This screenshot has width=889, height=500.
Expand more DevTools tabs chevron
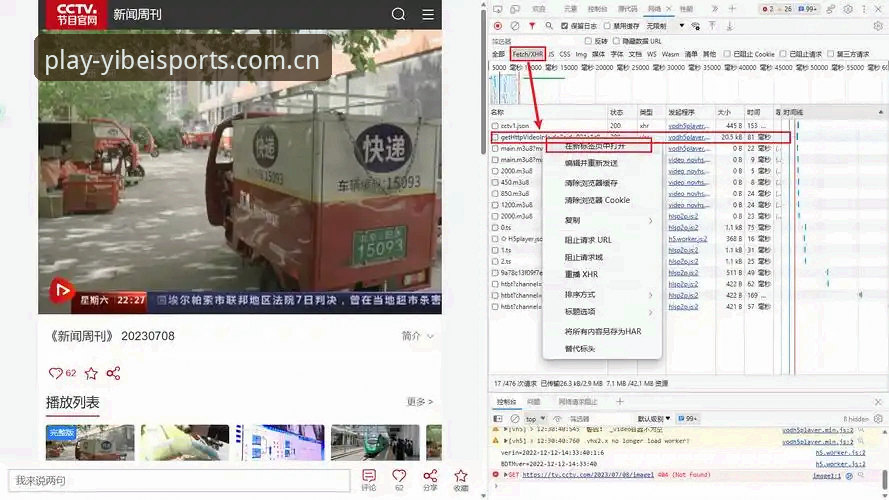click(714, 9)
